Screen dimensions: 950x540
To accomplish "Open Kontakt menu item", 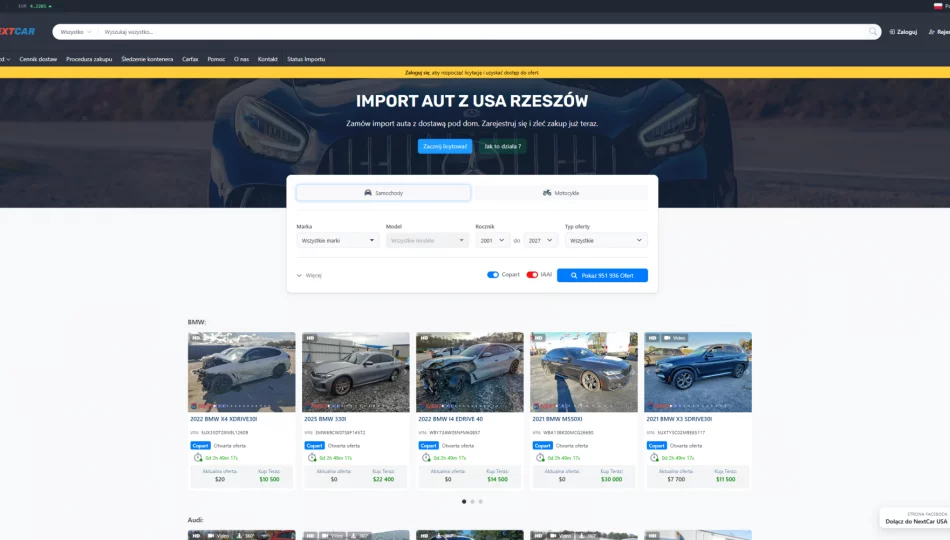I will tap(267, 59).
